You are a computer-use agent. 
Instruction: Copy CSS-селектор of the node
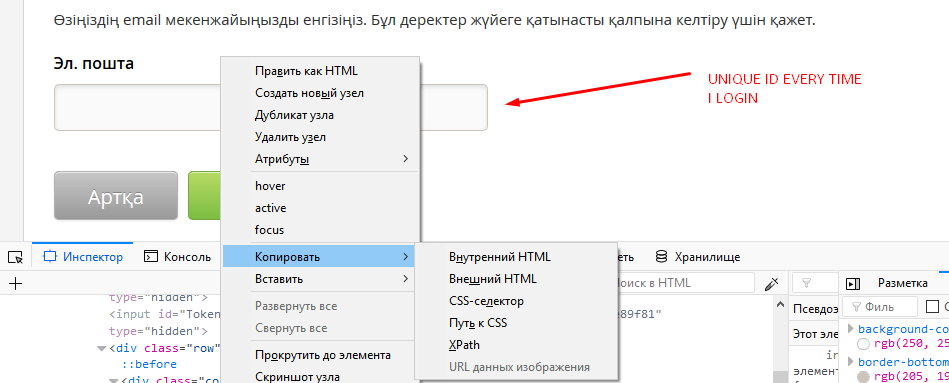point(516,301)
